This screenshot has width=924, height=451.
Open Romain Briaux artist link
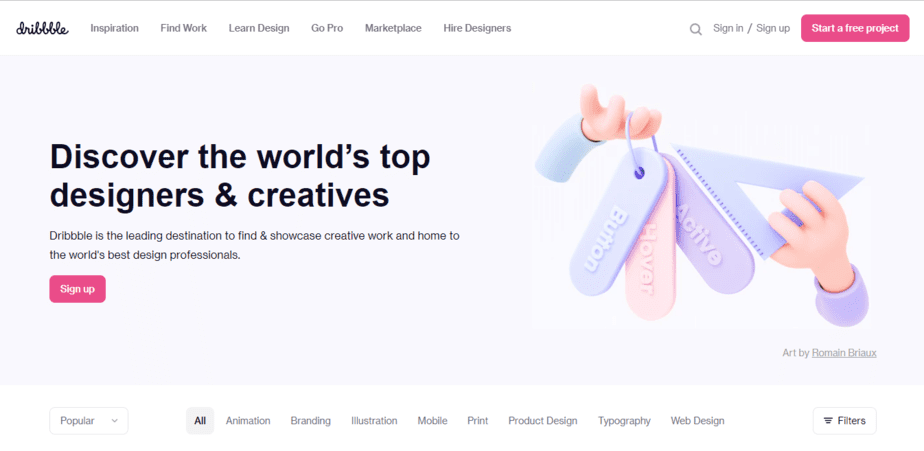coord(844,353)
